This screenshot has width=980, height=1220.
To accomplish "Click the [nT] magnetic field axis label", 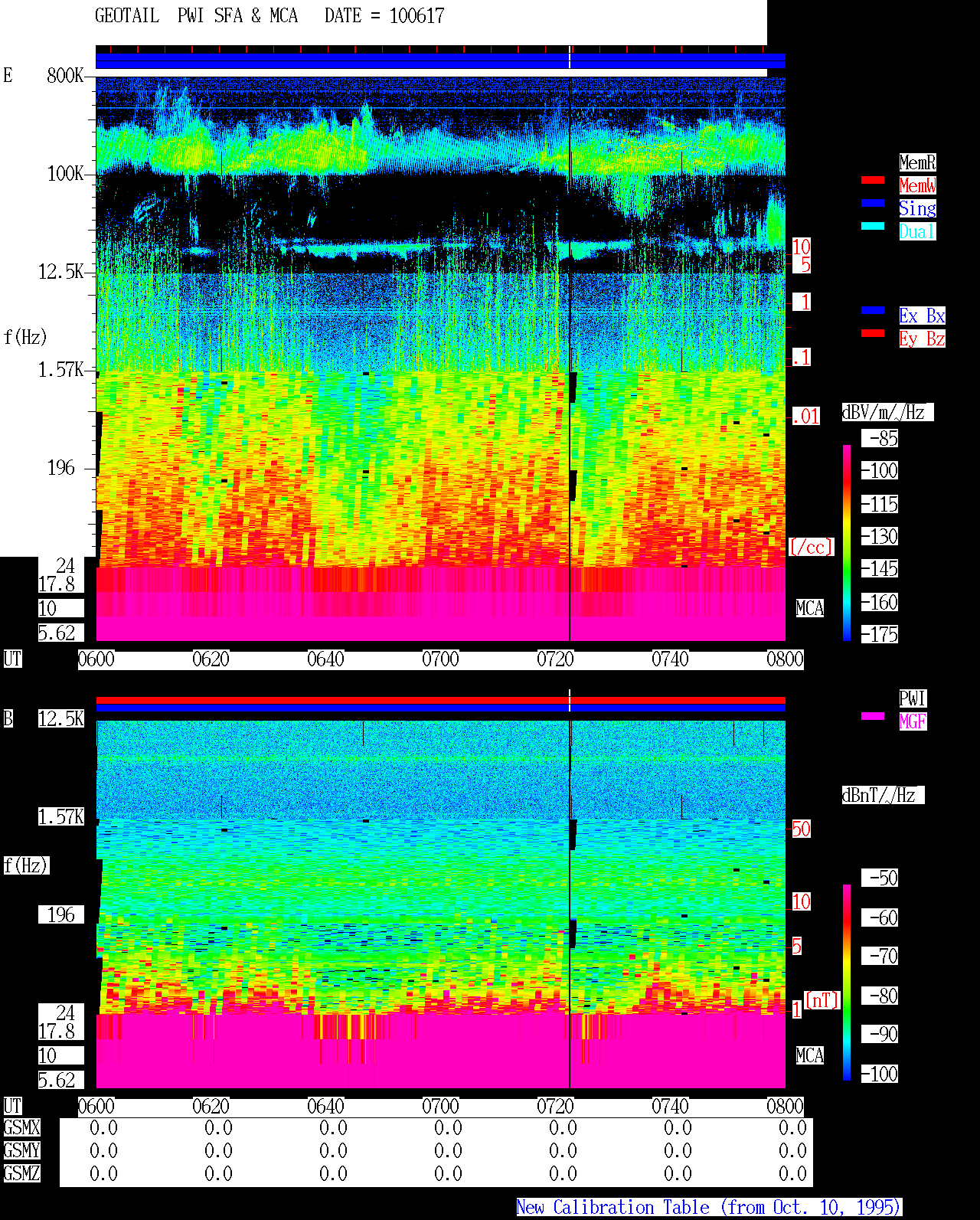I will tap(822, 1000).
